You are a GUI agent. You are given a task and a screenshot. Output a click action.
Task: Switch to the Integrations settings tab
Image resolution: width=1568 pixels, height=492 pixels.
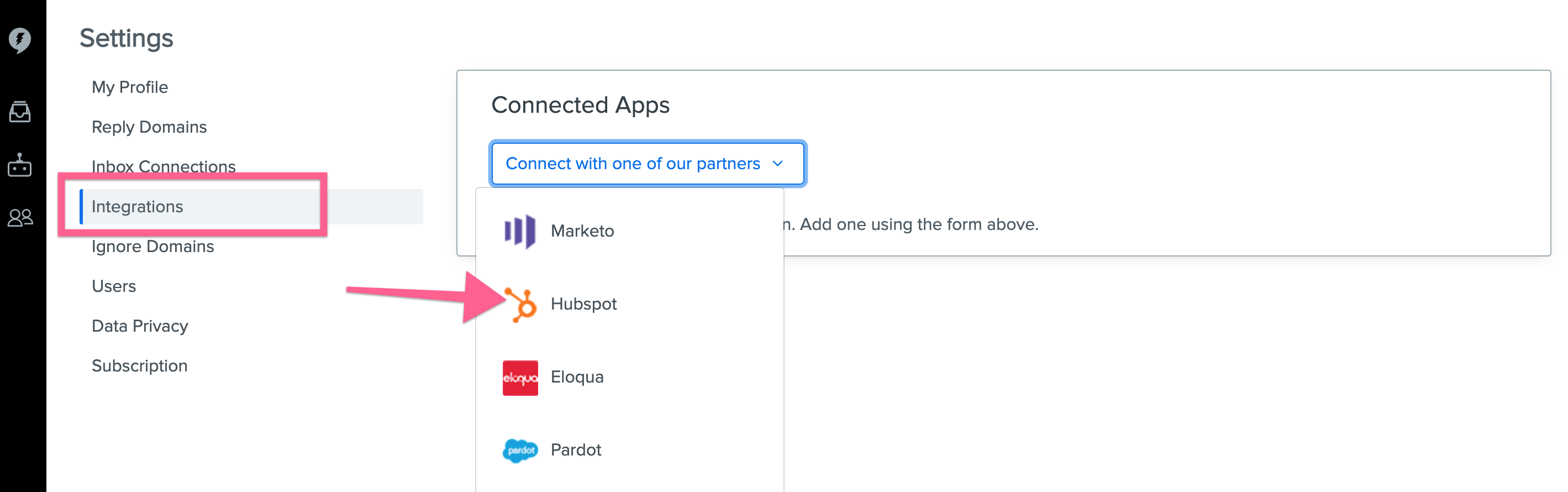137,206
